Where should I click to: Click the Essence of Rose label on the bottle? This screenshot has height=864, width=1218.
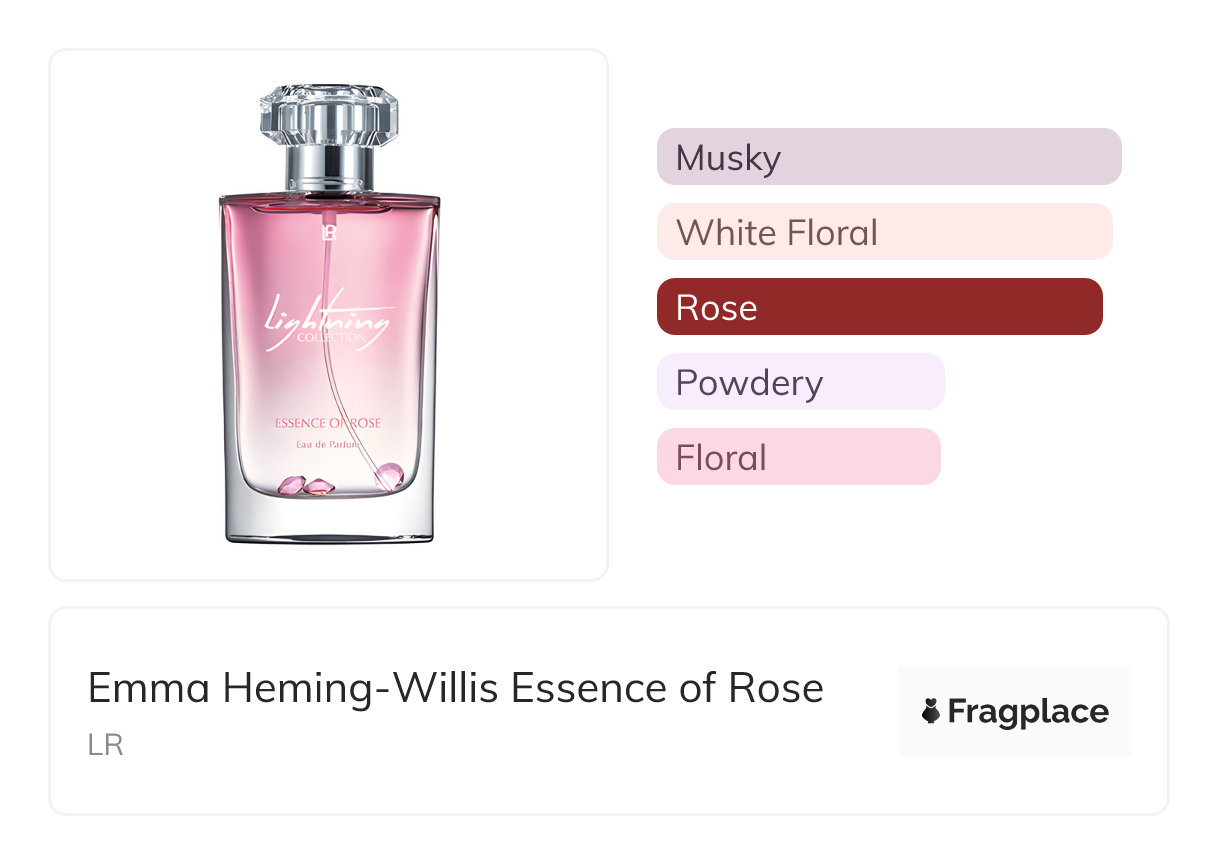point(328,423)
